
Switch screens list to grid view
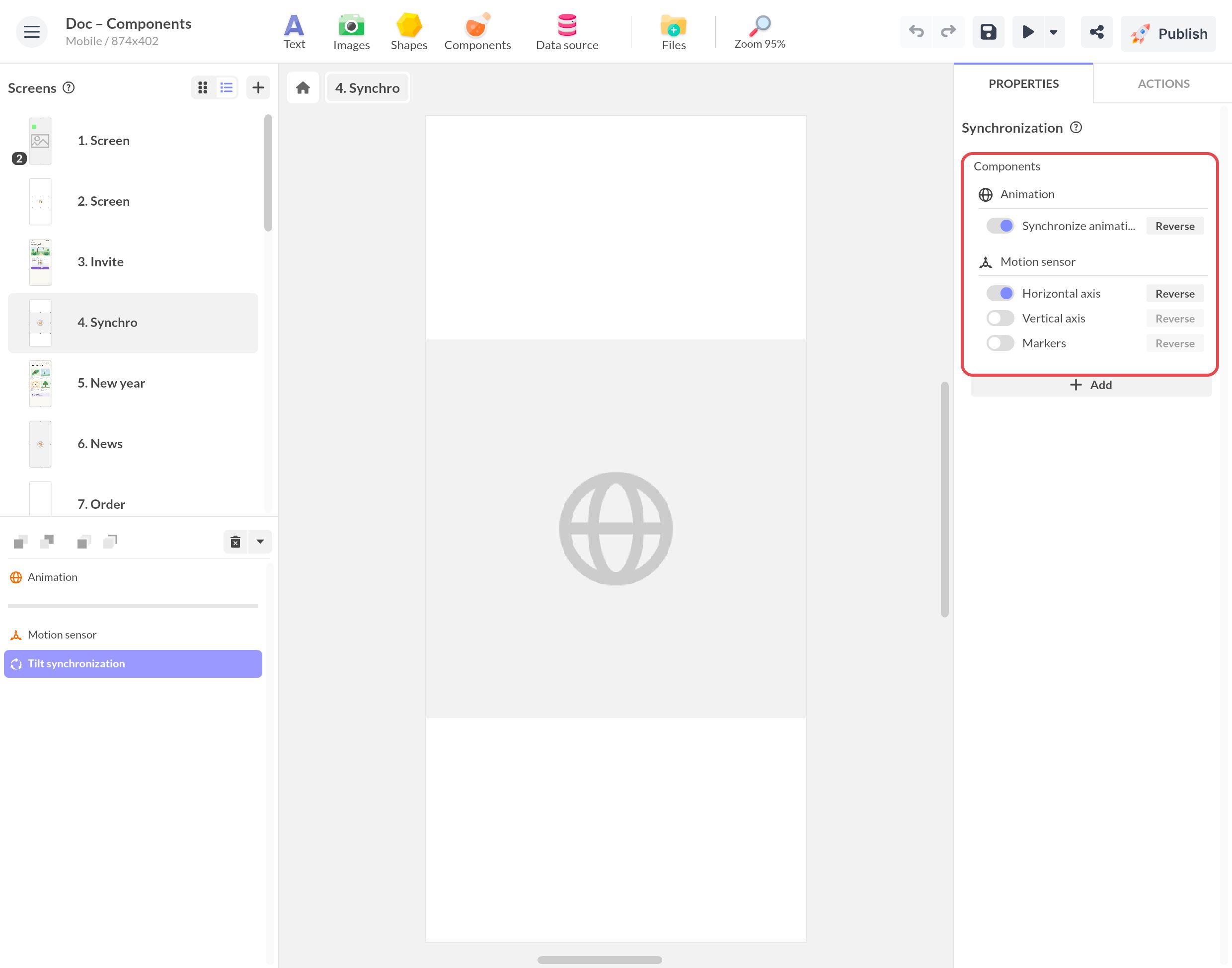tap(203, 87)
